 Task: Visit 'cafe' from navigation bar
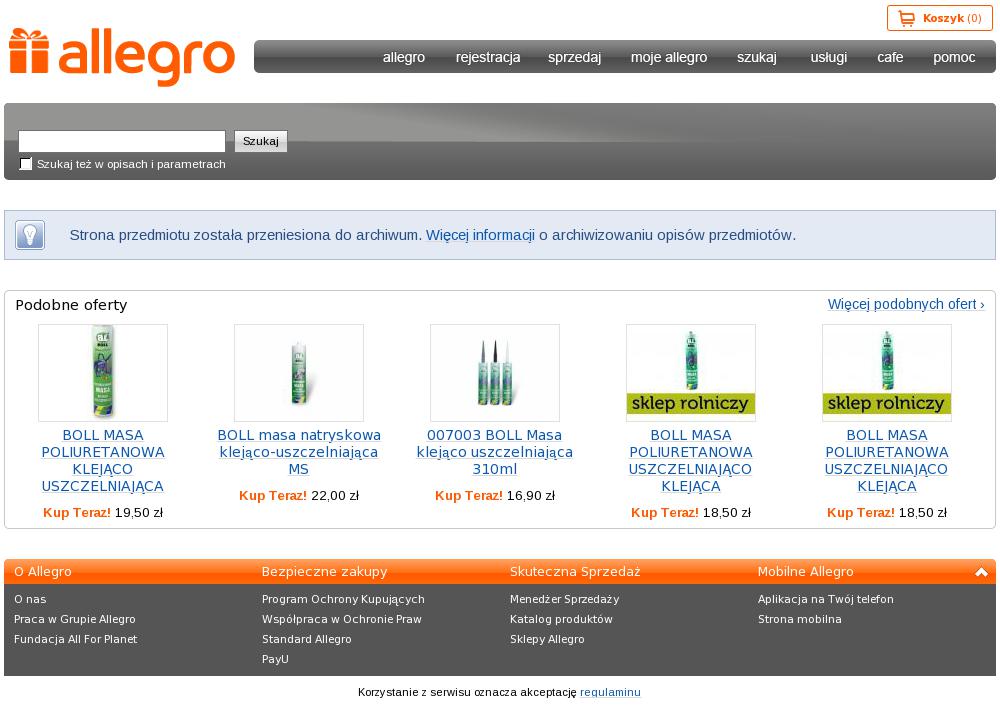(x=890, y=57)
